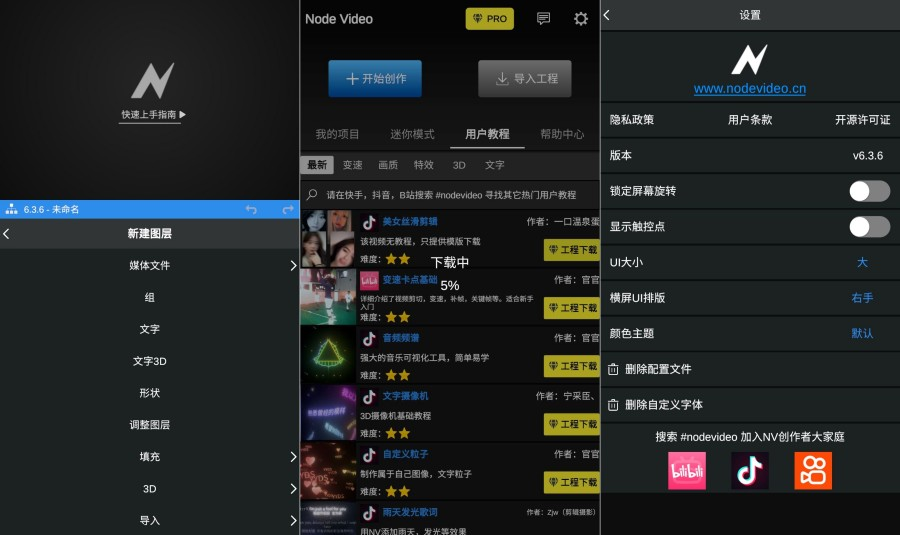Open the 音频频谱 tutorial thumbnail
Image resolution: width=900 pixels, height=535 pixels.
click(x=328, y=355)
